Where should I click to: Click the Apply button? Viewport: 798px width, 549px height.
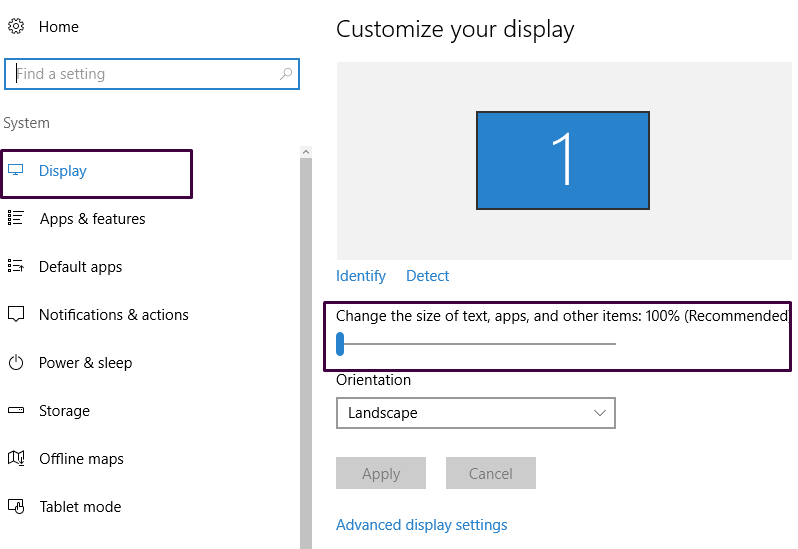[x=381, y=473]
